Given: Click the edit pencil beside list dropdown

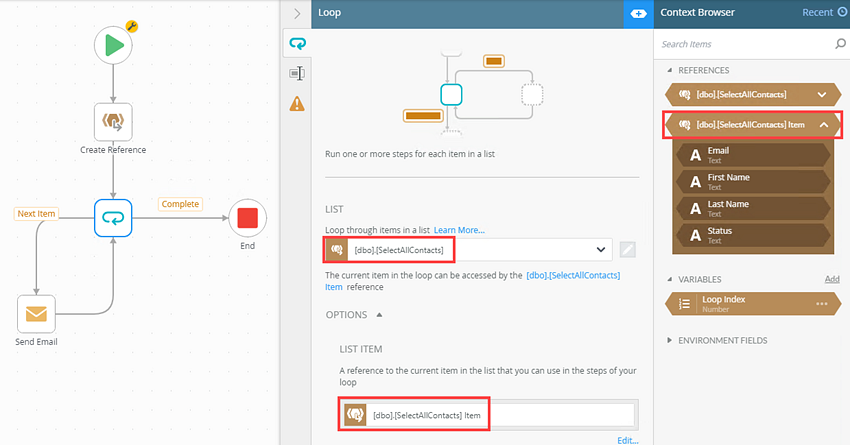Looking at the screenshot, I should (x=627, y=250).
